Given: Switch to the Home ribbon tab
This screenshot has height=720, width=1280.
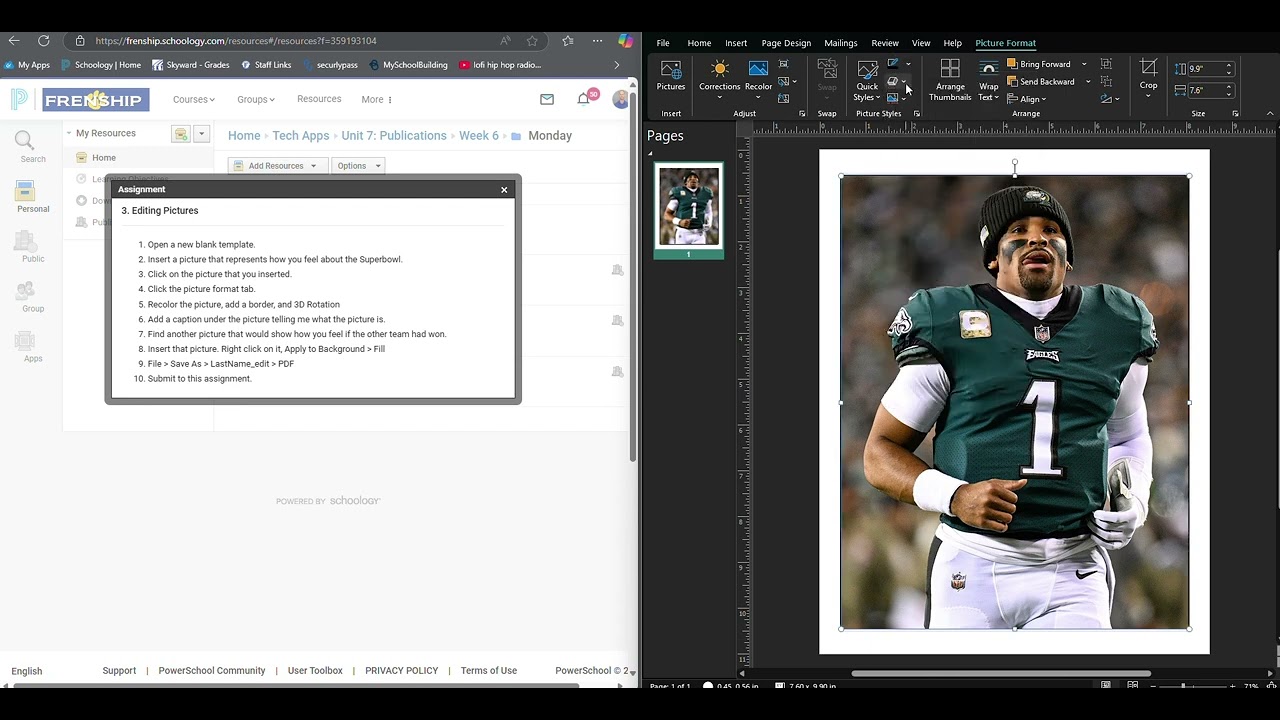Looking at the screenshot, I should click(x=699, y=43).
